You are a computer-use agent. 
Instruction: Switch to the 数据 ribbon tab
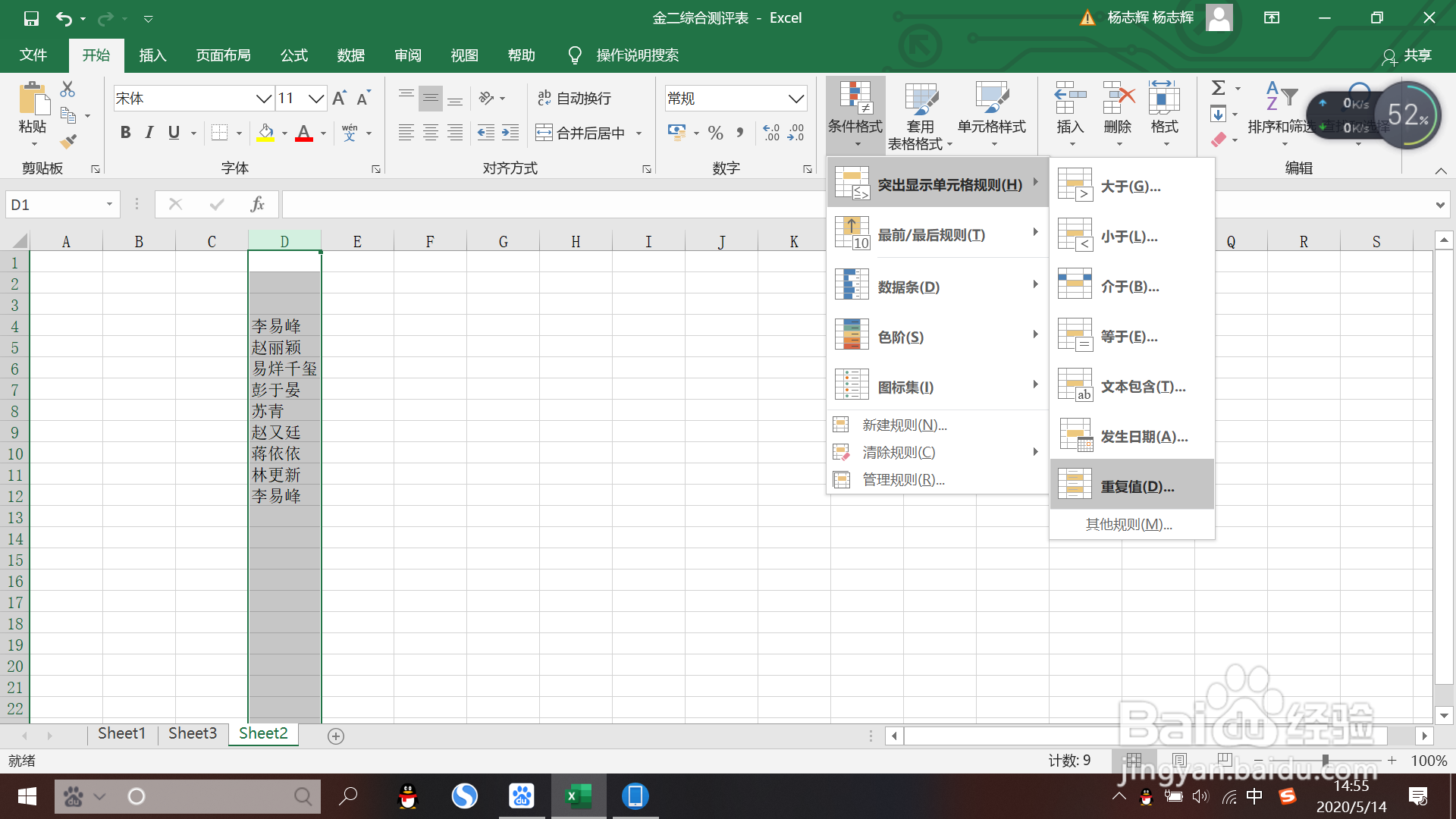click(350, 55)
